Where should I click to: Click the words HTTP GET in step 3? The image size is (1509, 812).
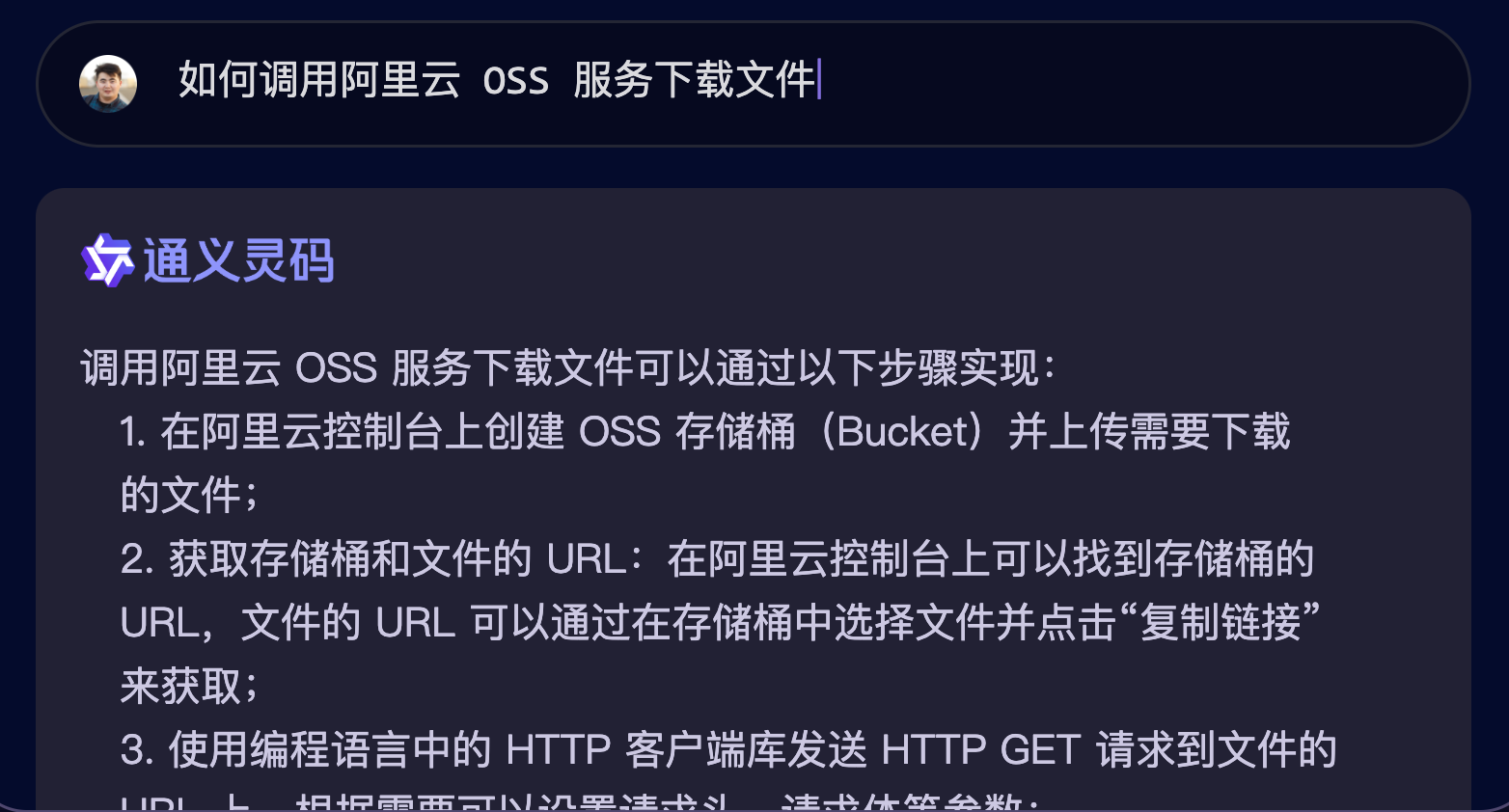point(980,750)
